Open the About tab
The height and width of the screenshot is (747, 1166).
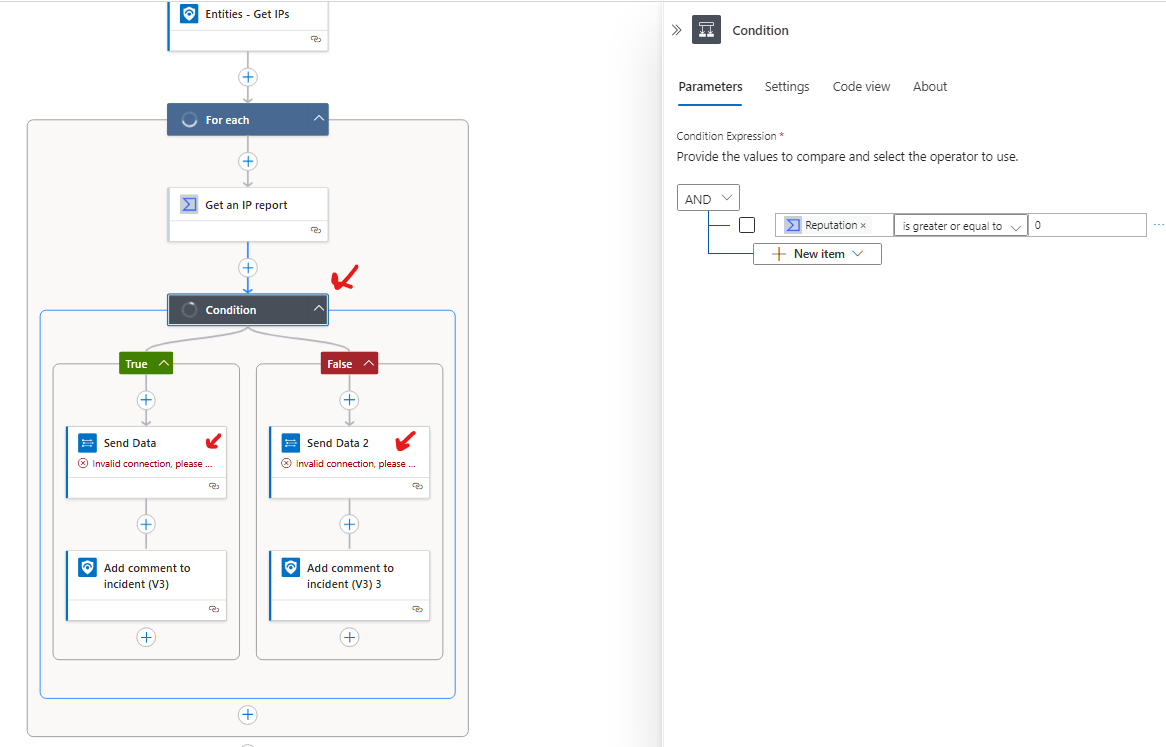(929, 86)
